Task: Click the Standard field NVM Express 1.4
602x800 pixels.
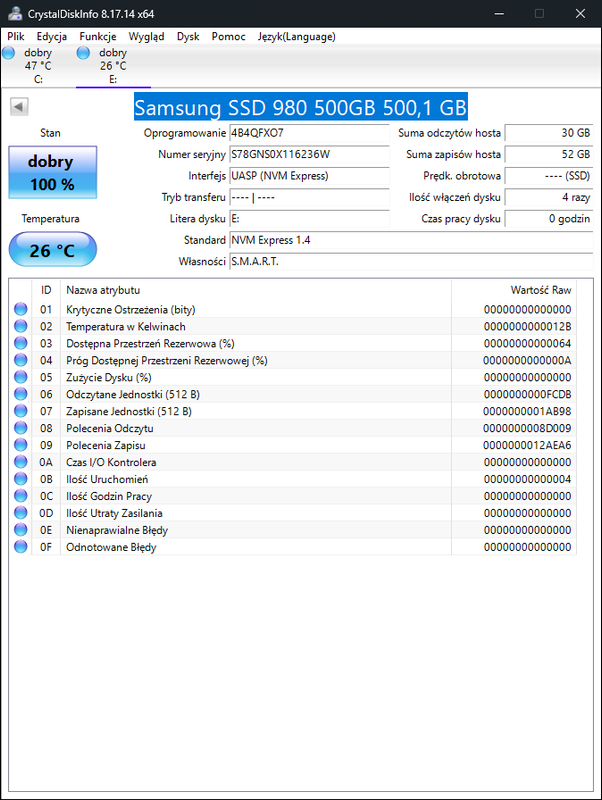Action: [411, 240]
